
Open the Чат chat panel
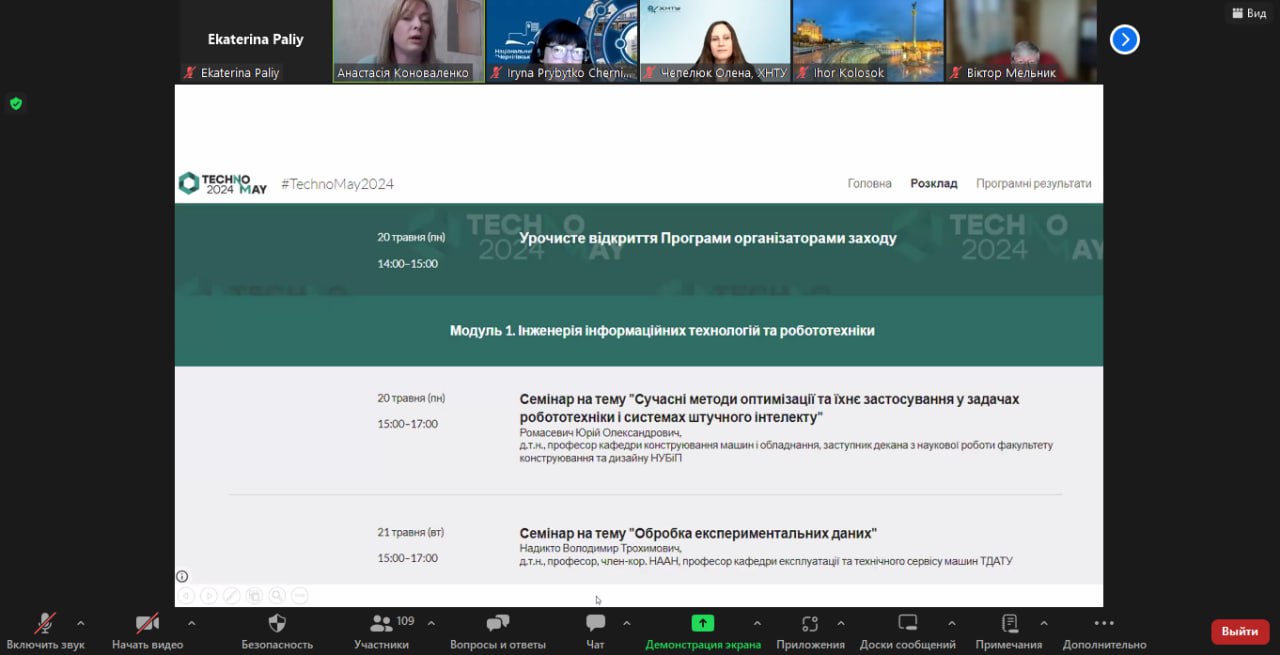595,632
